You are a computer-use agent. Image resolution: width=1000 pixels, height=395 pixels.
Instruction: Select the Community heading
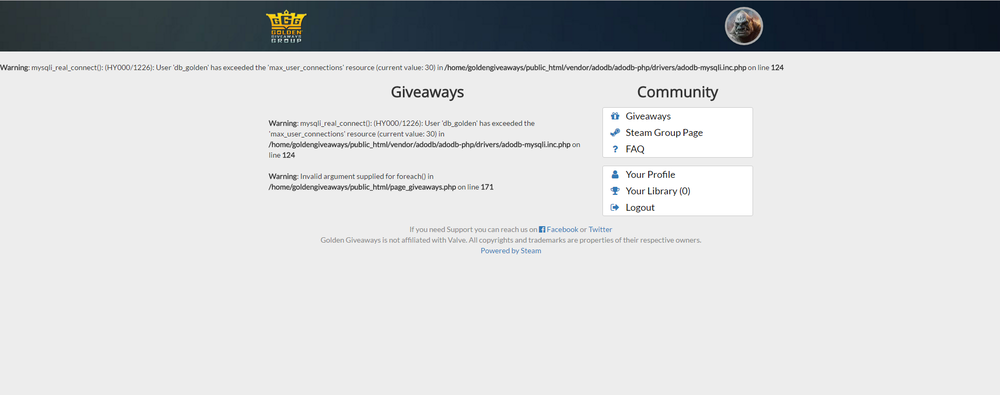point(677,92)
